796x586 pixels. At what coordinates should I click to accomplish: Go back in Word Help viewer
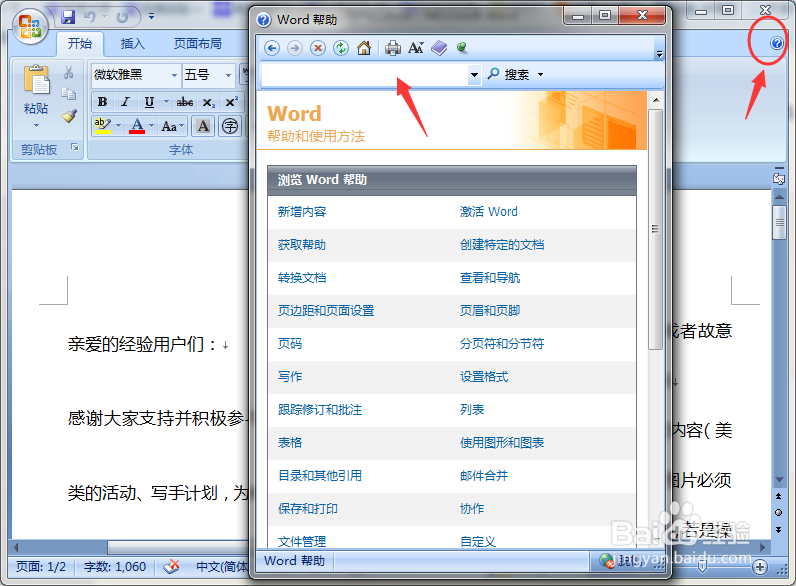(272, 48)
